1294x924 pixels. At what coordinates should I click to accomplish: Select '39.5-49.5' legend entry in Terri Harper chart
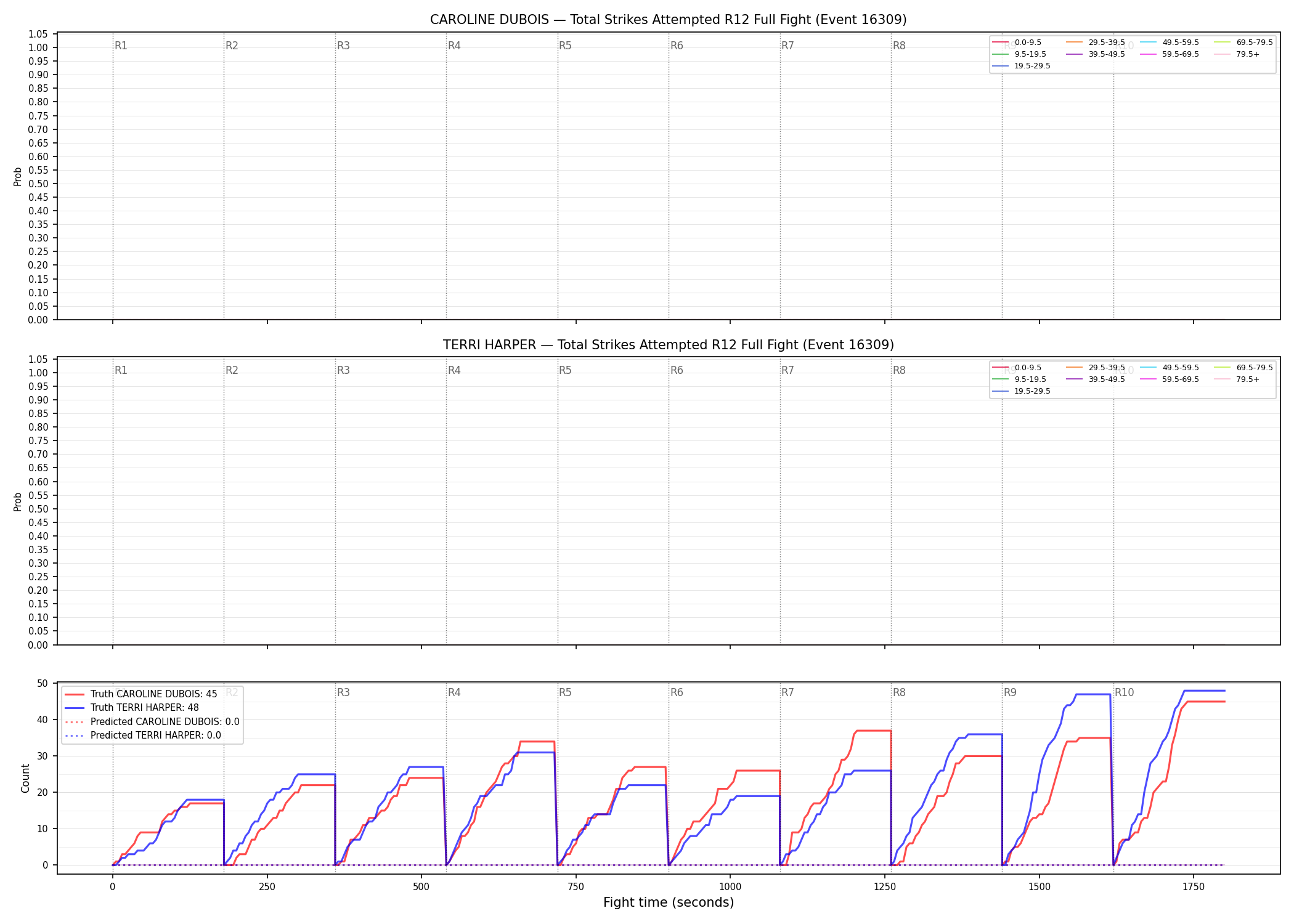pyautogui.click(x=1096, y=379)
